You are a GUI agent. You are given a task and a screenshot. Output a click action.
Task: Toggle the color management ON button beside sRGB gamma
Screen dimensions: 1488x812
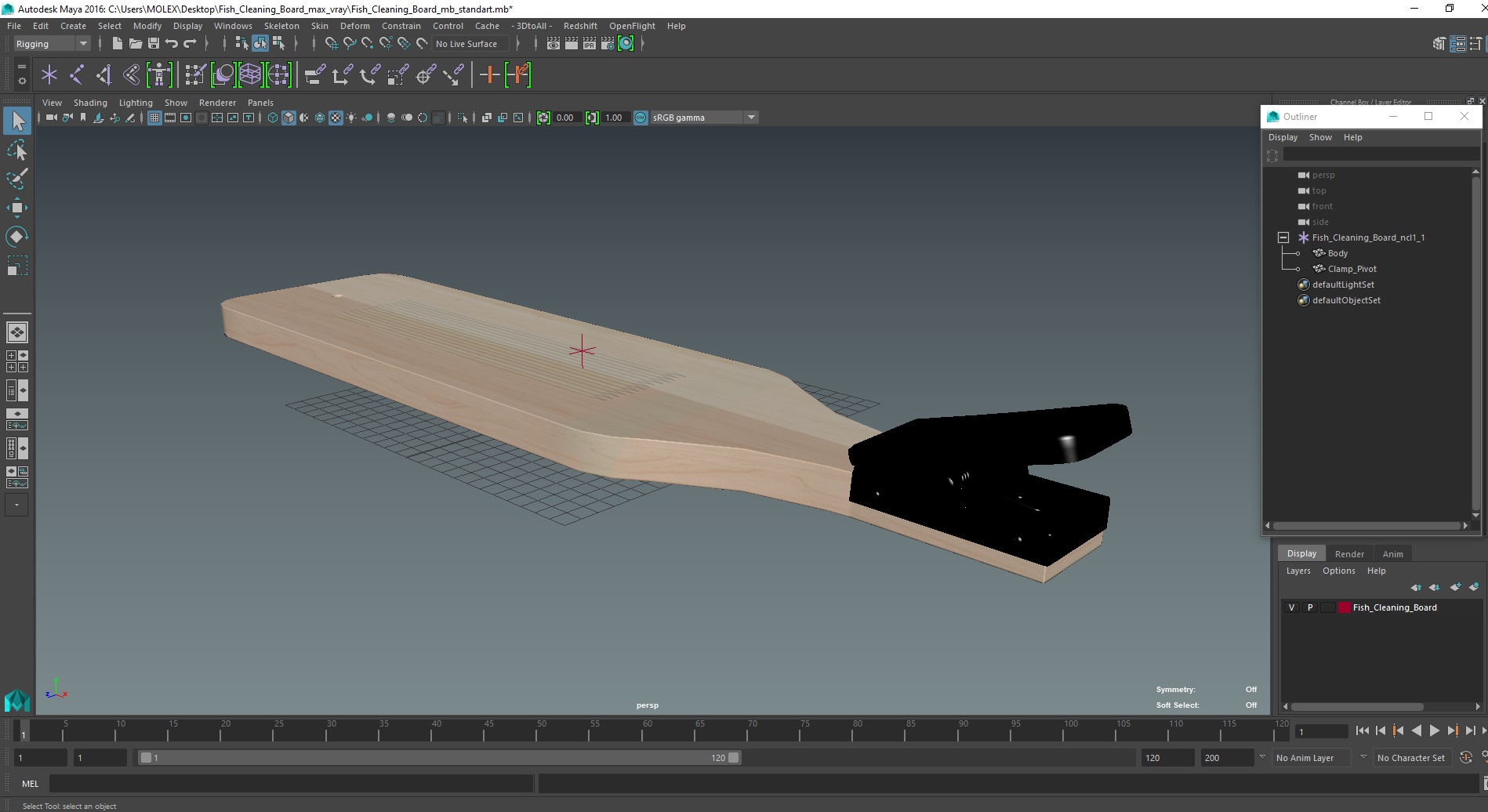(x=641, y=118)
